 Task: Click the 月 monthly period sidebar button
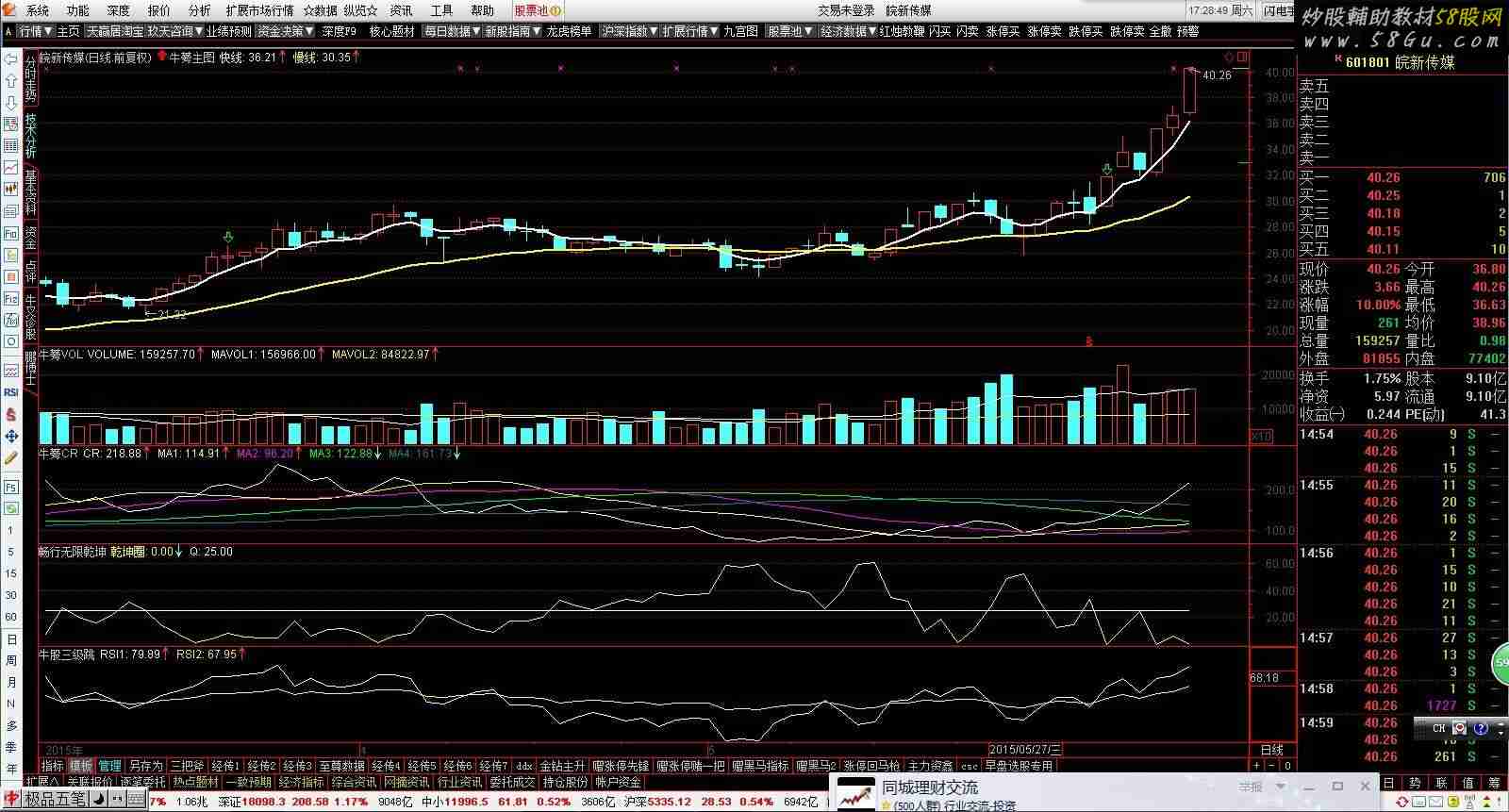[11, 682]
